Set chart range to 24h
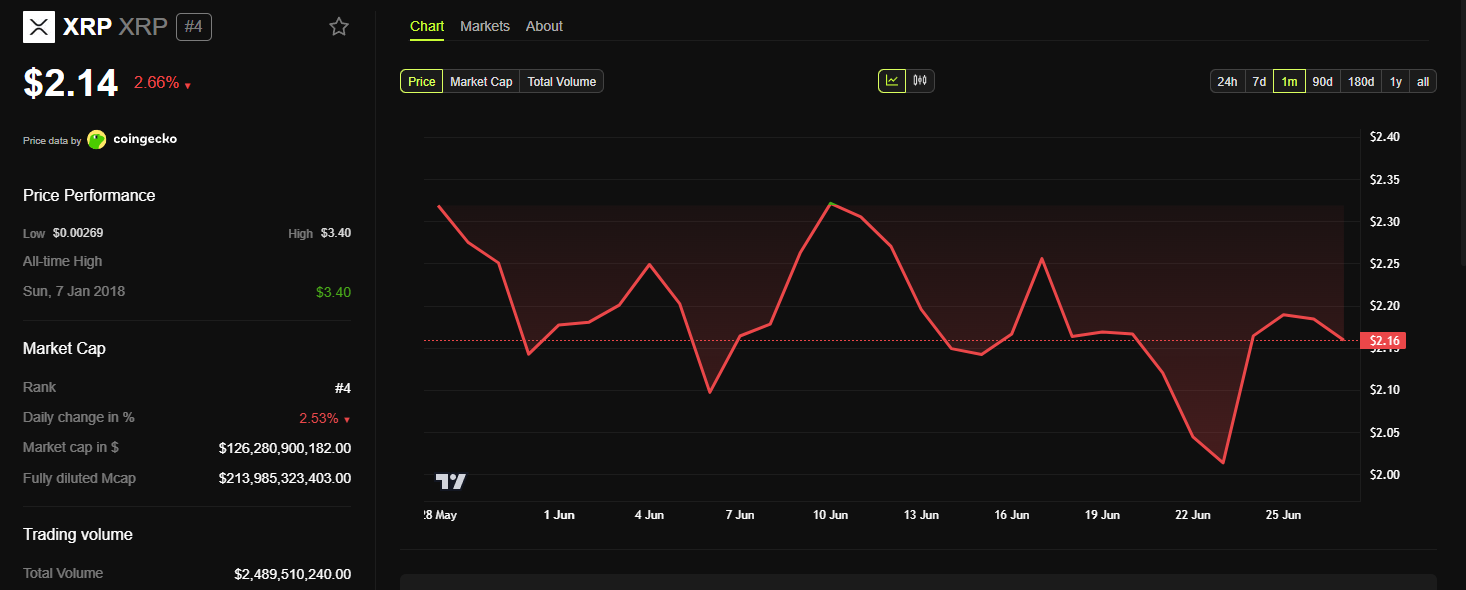 point(1227,82)
